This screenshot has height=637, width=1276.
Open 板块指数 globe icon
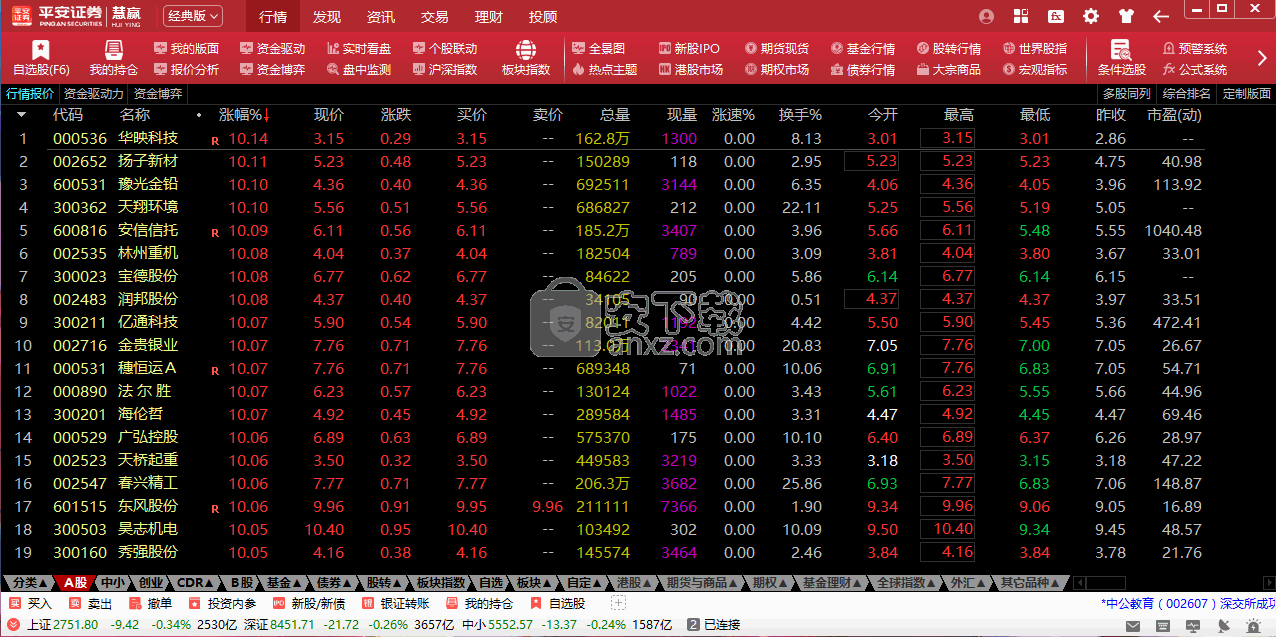tap(526, 58)
